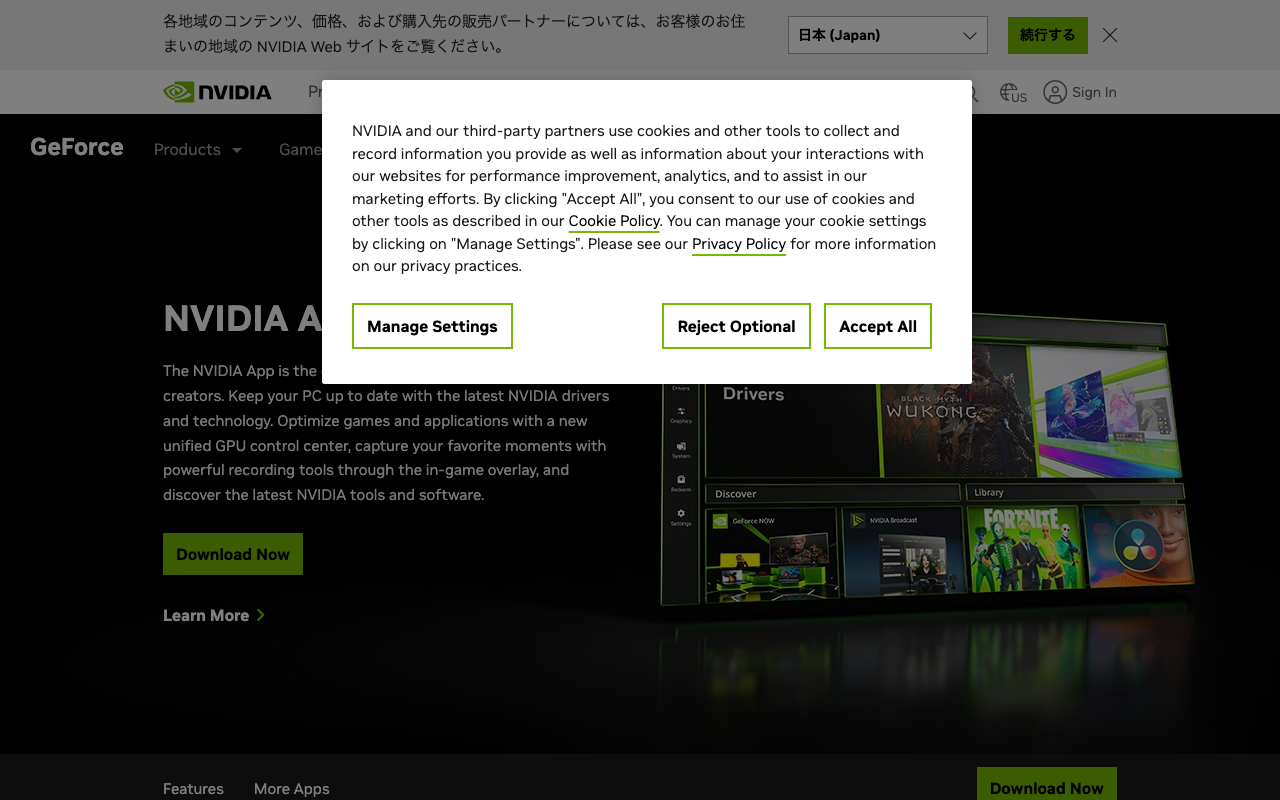The height and width of the screenshot is (800, 1280).
Task: Open the Cookie Policy link
Action: click(614, 221)
